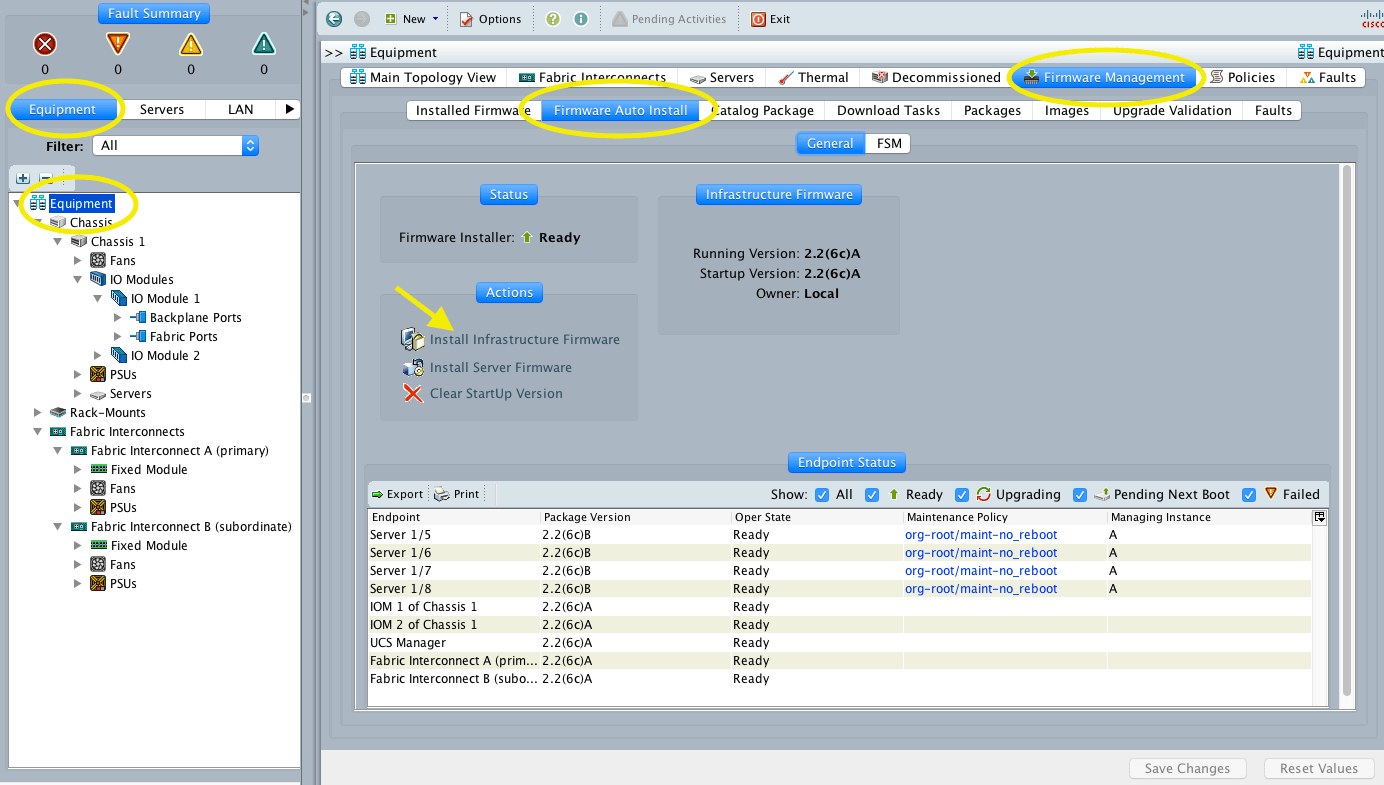Open the org-root/maint-no_reboot policy for Server 1/5

(980, 534)
